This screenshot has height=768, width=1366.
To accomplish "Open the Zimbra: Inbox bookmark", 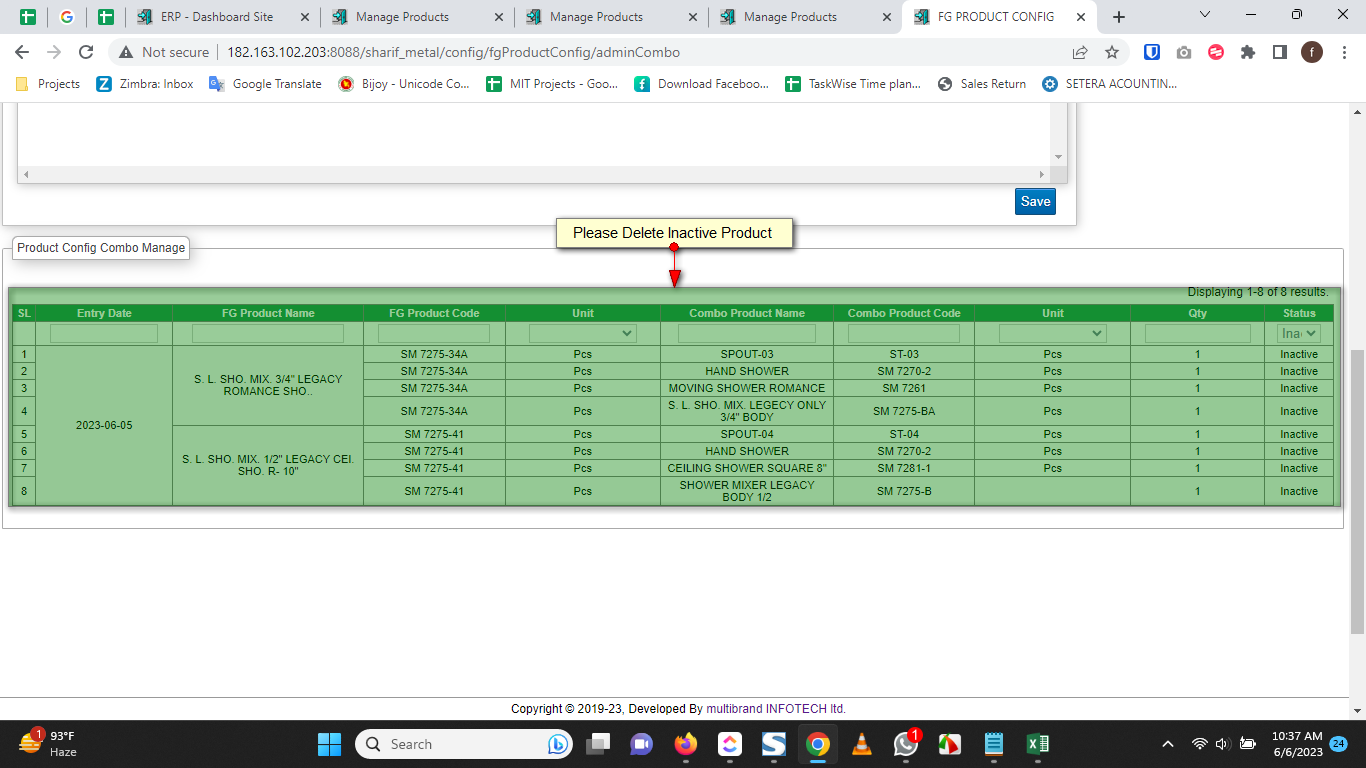I will (145, 84).
